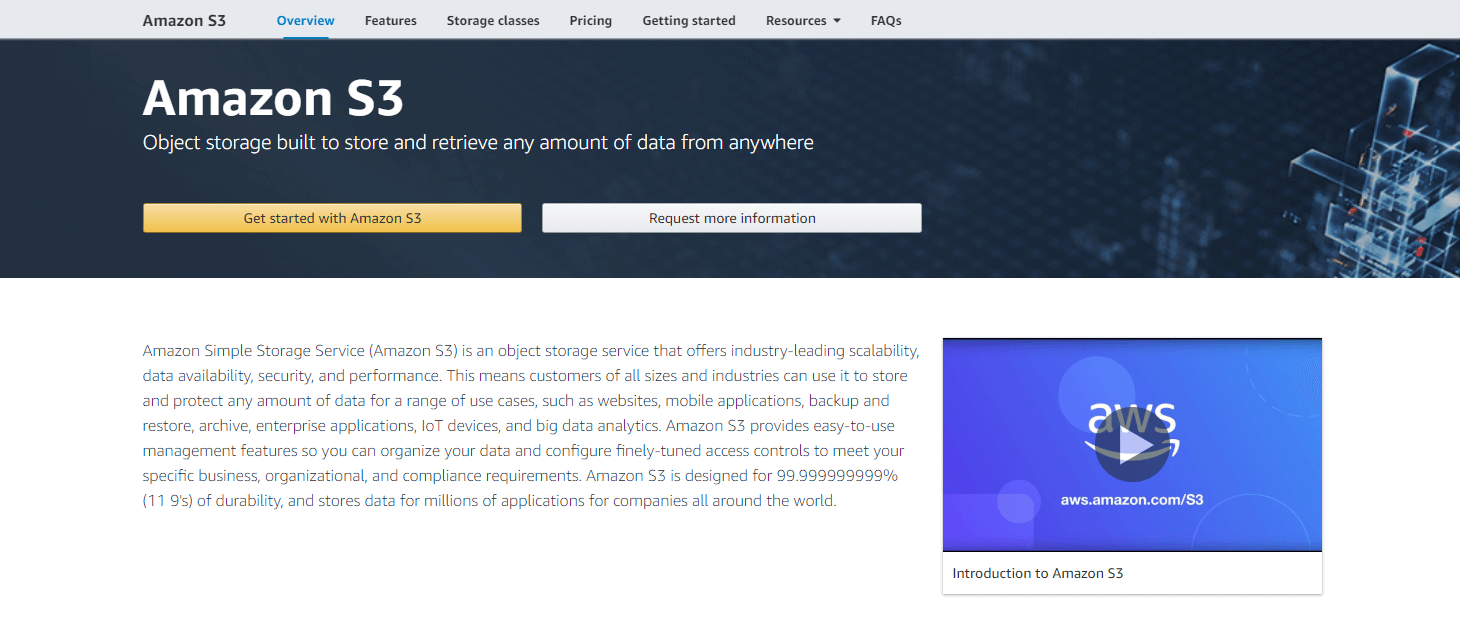Go to the Storage classes tab
The image size is (1460, 627).
coord(492,21)
